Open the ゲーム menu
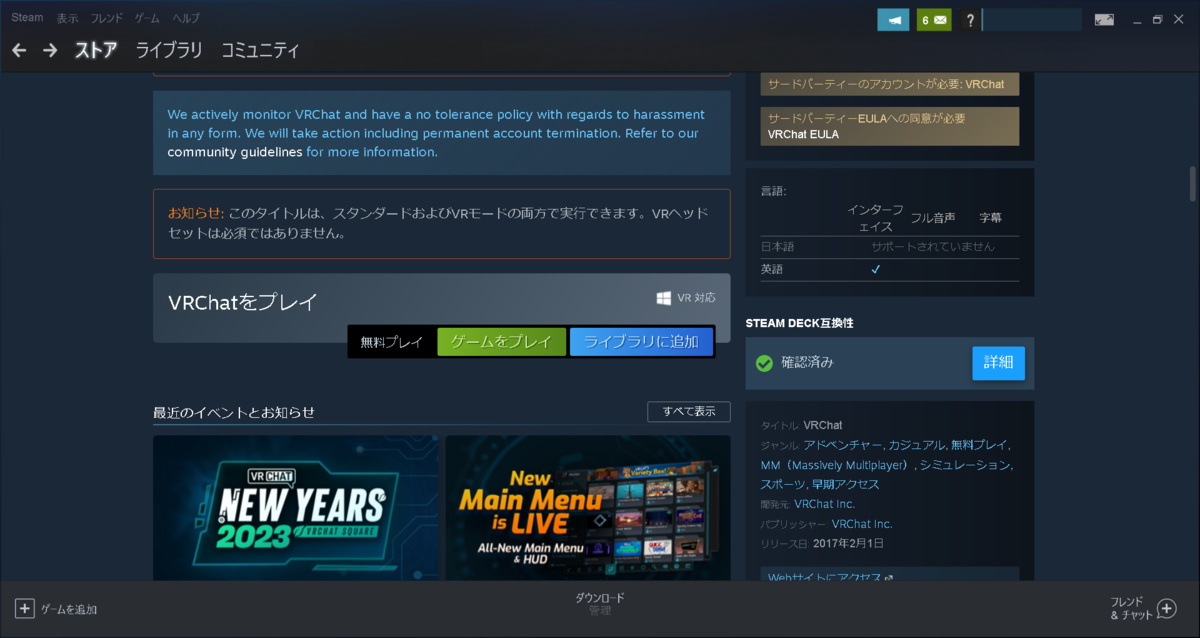Screen dimensions: 1200x638 pyautogui.click(x=147, y=18)
